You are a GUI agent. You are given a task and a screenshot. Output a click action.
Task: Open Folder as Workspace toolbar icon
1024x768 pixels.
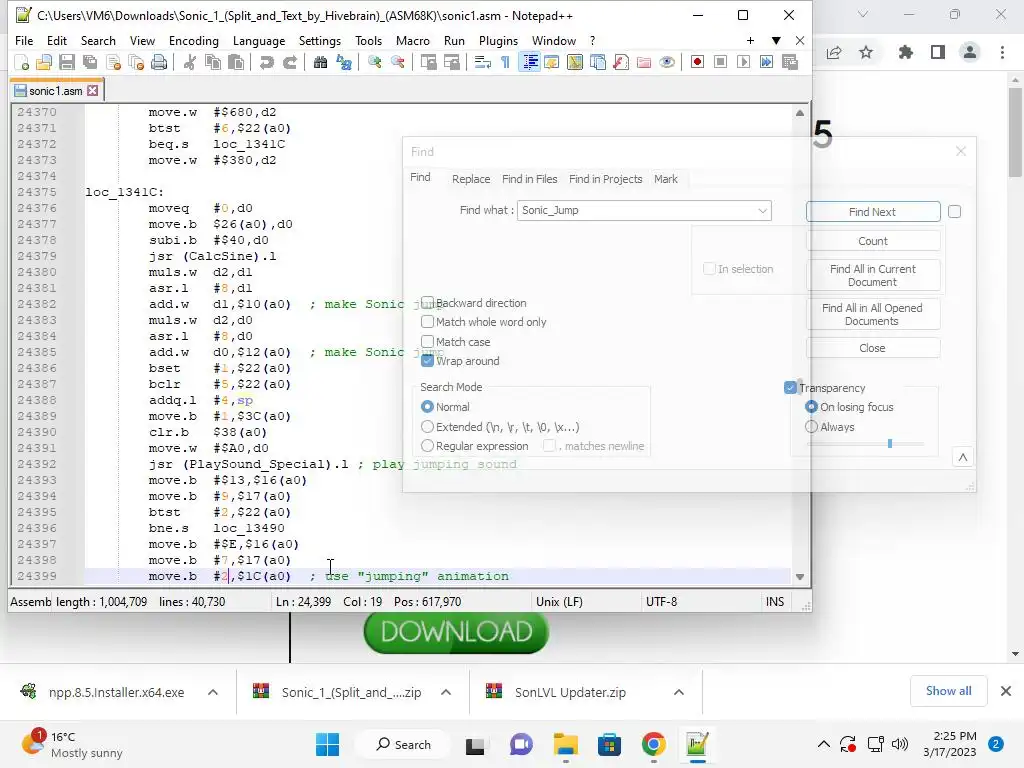(x=644, y=62)
